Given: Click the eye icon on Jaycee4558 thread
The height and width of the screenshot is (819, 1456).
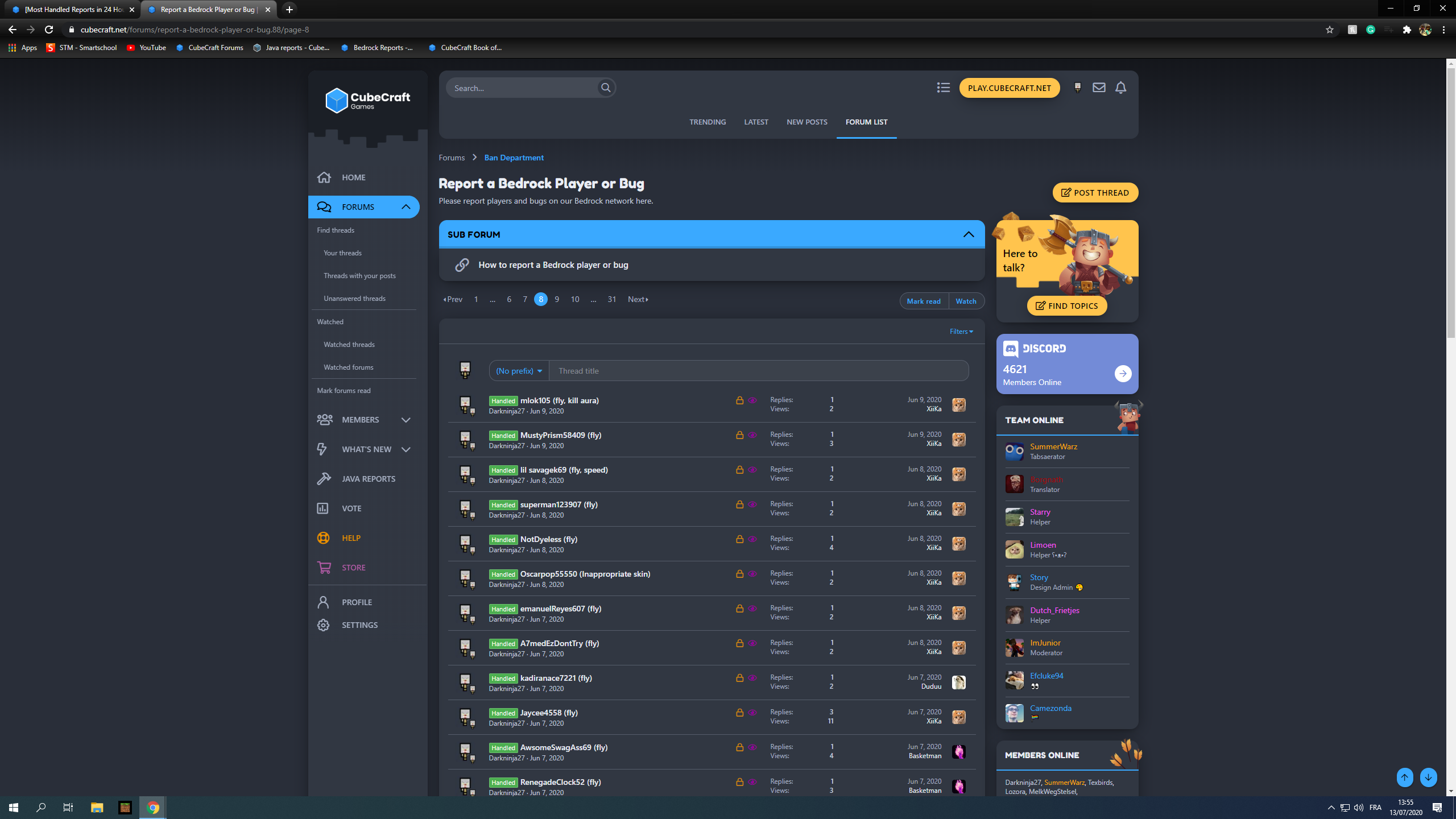Looking at the screenshot, I should [752, 713].
